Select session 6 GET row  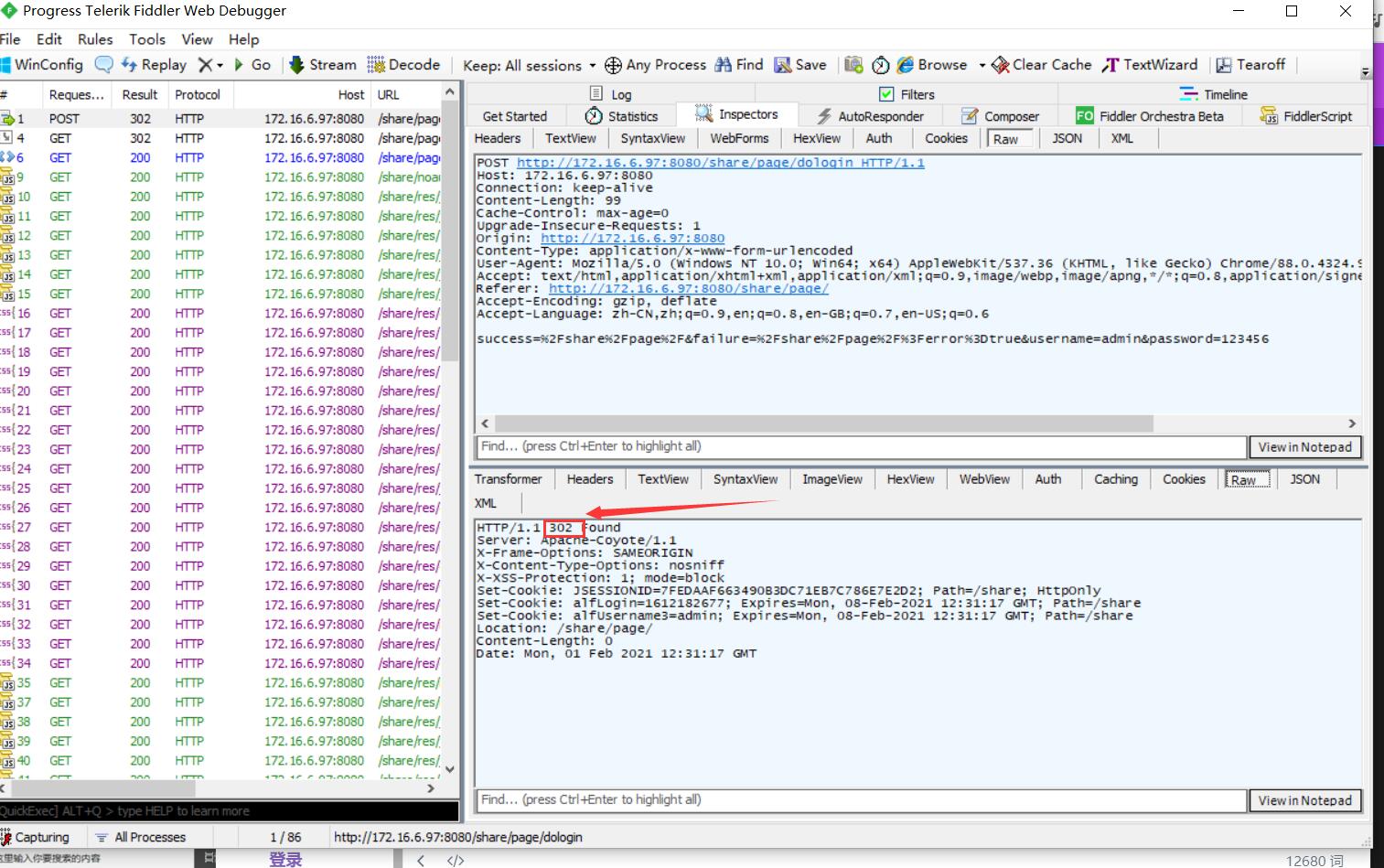click(x=220, y=158)
